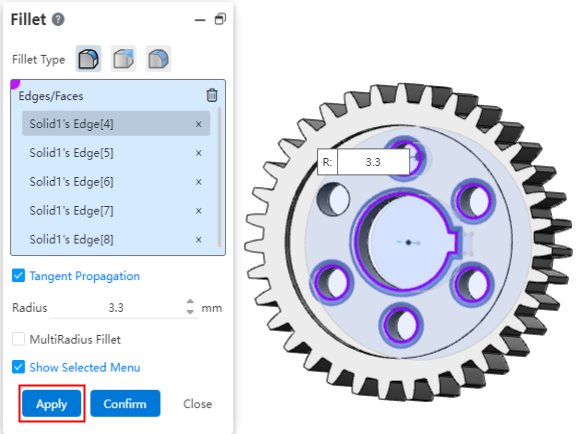This screenshot has width=584, height=434.
Task: Open the Fillet help question mark icon
Action: tap(58, 19)
